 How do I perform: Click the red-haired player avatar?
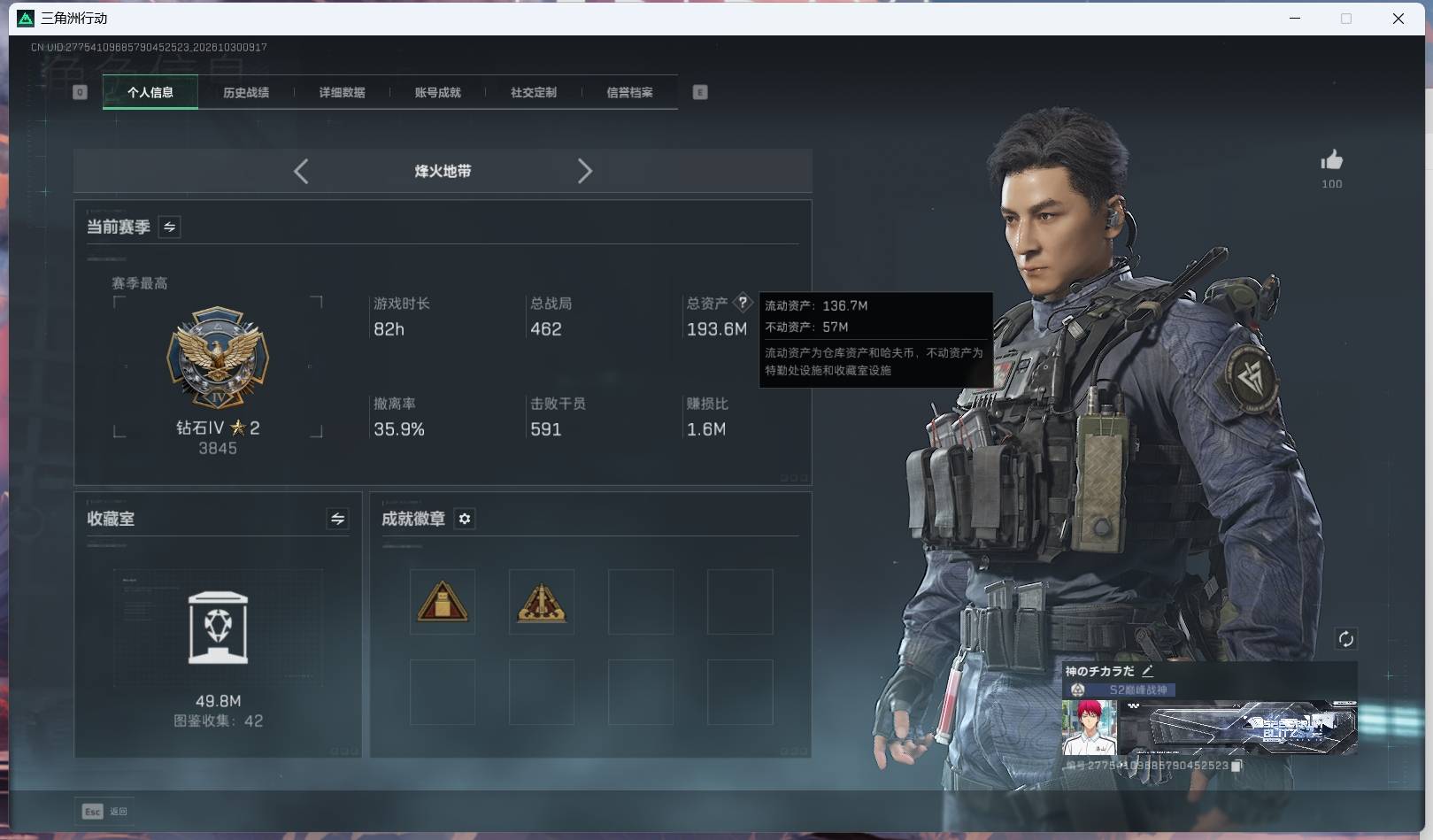click(1089, 727)
